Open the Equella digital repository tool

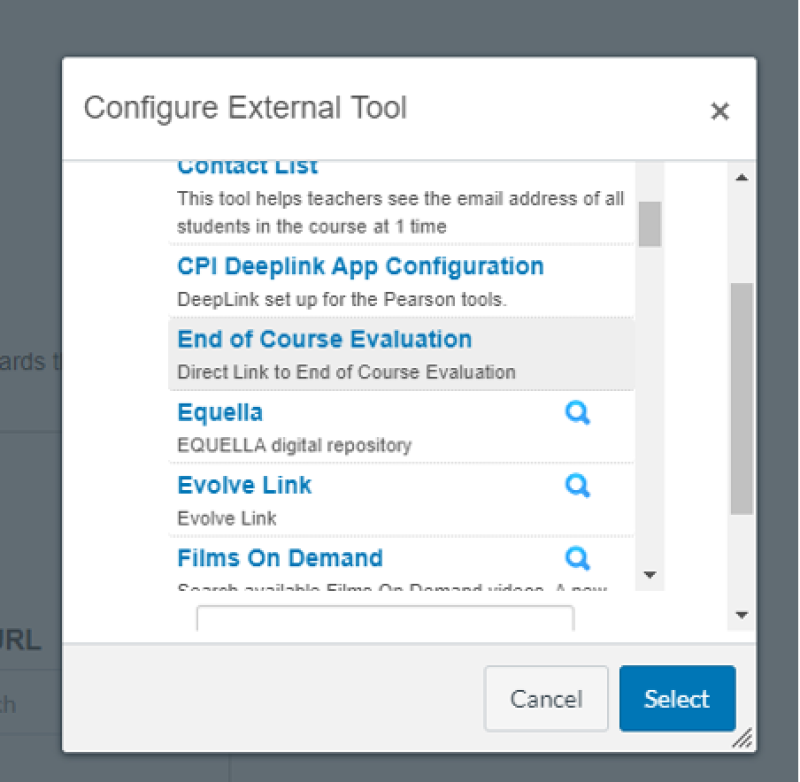219,412
